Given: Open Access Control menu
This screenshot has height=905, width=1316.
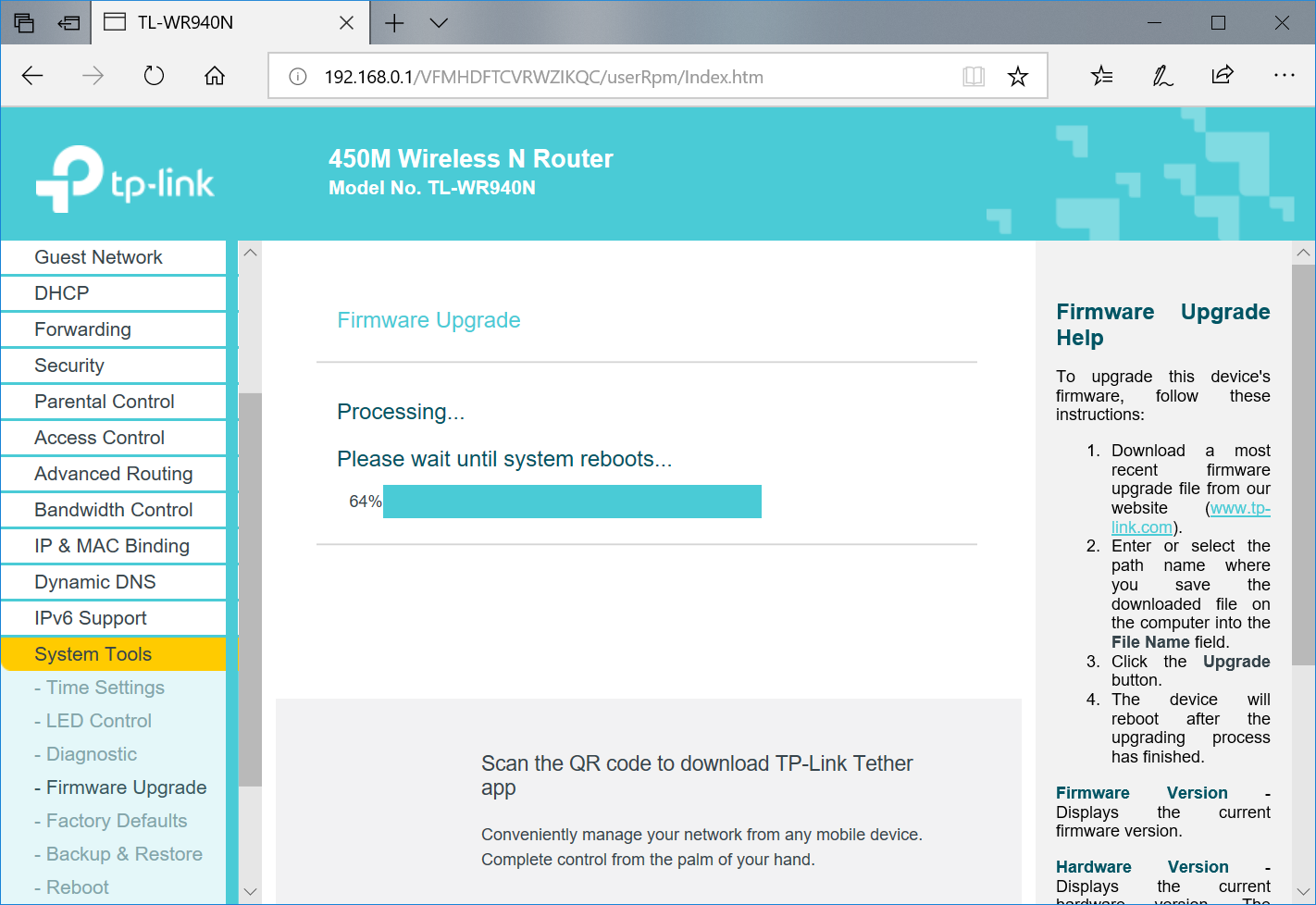Looking at the screenshot, I should (x=113, y=438).
